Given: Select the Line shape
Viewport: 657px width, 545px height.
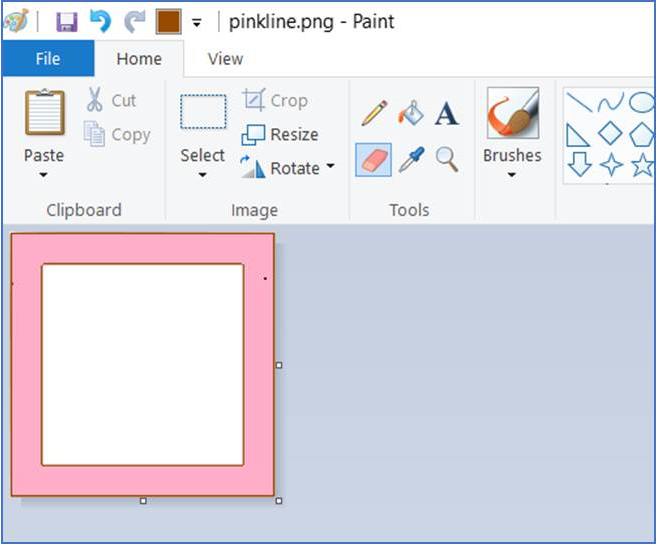Looking at the screenshot, I should point(579,102).
